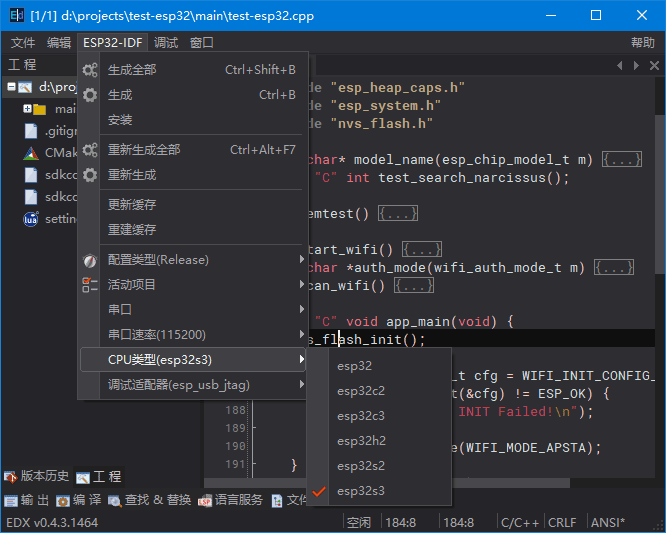Viewport: 666px width, 533px height.
Task: Click the main folder icon
Action: 40,109
